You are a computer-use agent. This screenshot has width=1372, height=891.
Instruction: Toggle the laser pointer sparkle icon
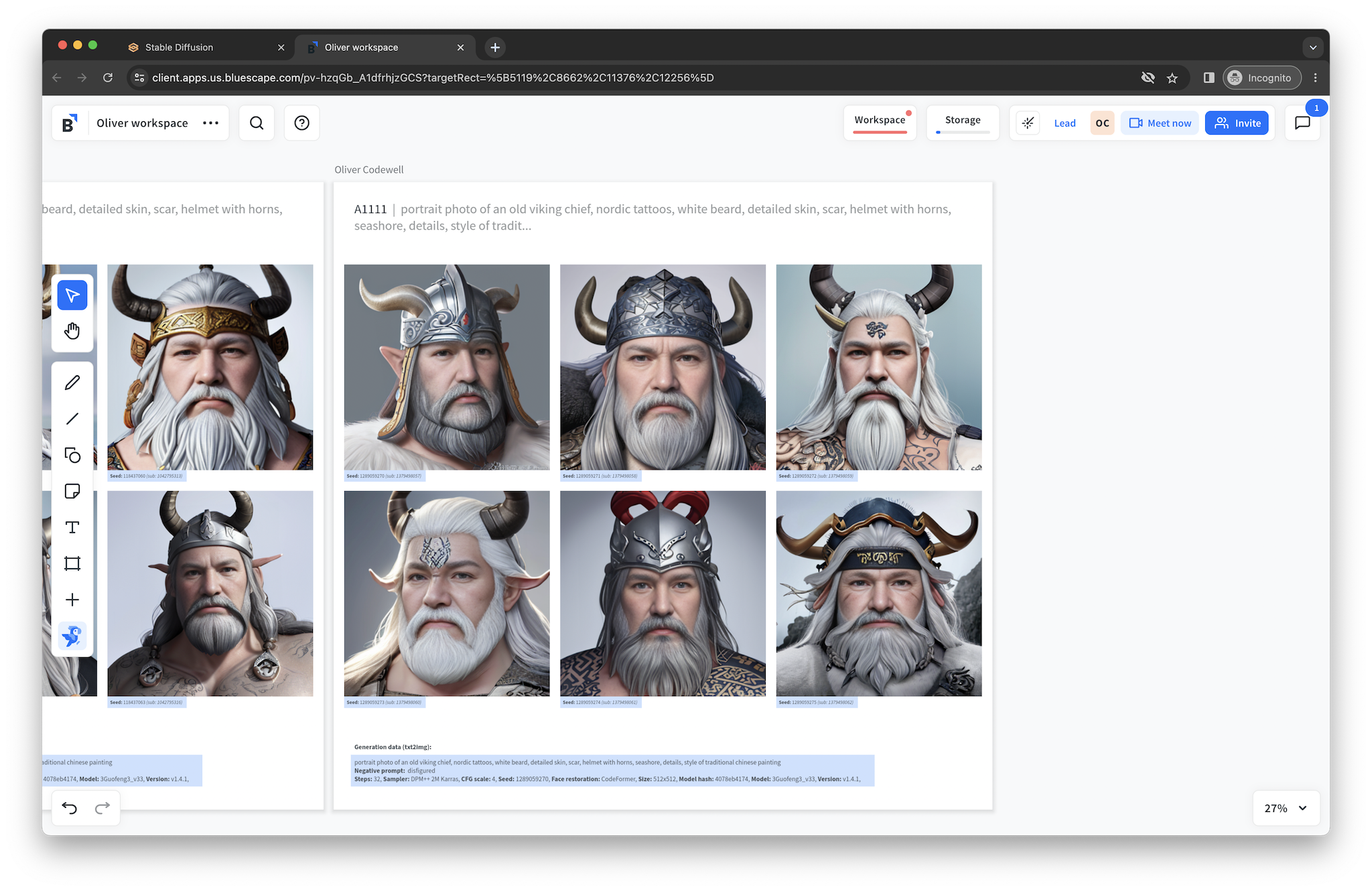1028,123
